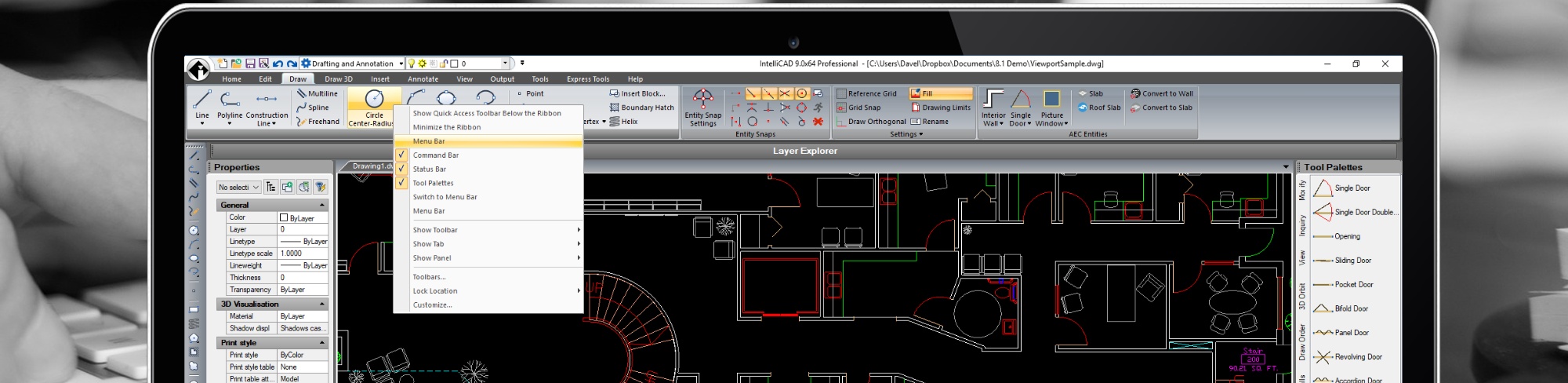Click Minimize the Ribbon
Image resolution: width=1568 pixels, height=383 pixels.
tap(488, 127)
